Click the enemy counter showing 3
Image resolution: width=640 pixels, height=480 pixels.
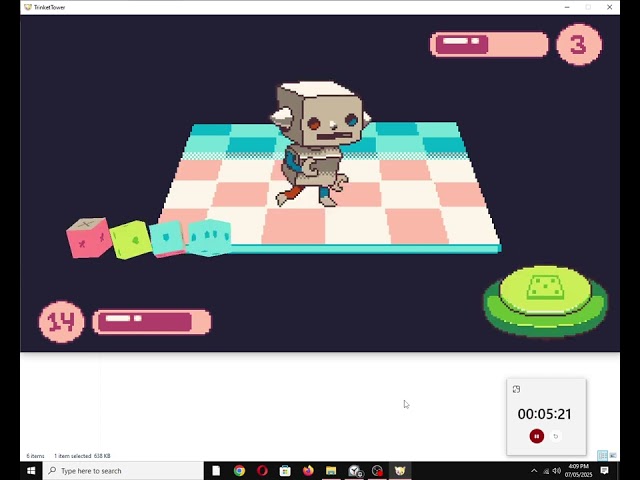coord(578,44)
